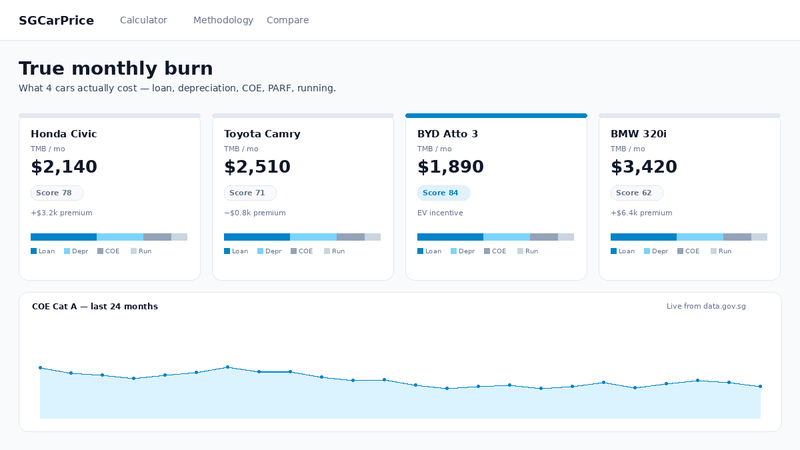800x450 pixels.
Task: Click last data point on COE chart
Action: click(x=760, y=386)
